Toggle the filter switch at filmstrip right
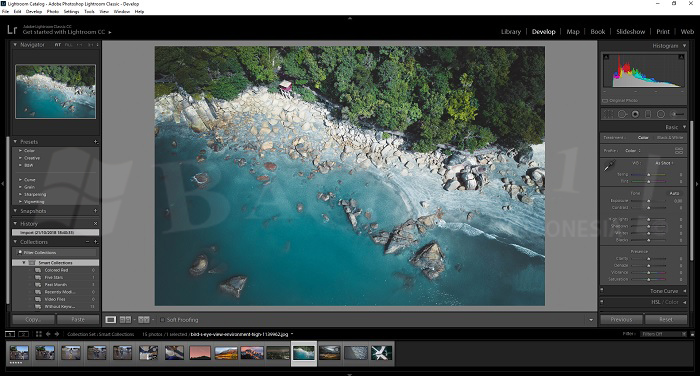Image resolution: width=700 pixels, height=376 pixels. click(x=692, y=334)
